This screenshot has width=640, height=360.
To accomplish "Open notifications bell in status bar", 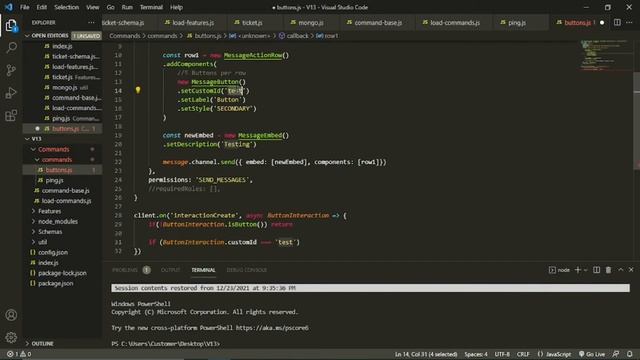I will click(x=630, y=354).
